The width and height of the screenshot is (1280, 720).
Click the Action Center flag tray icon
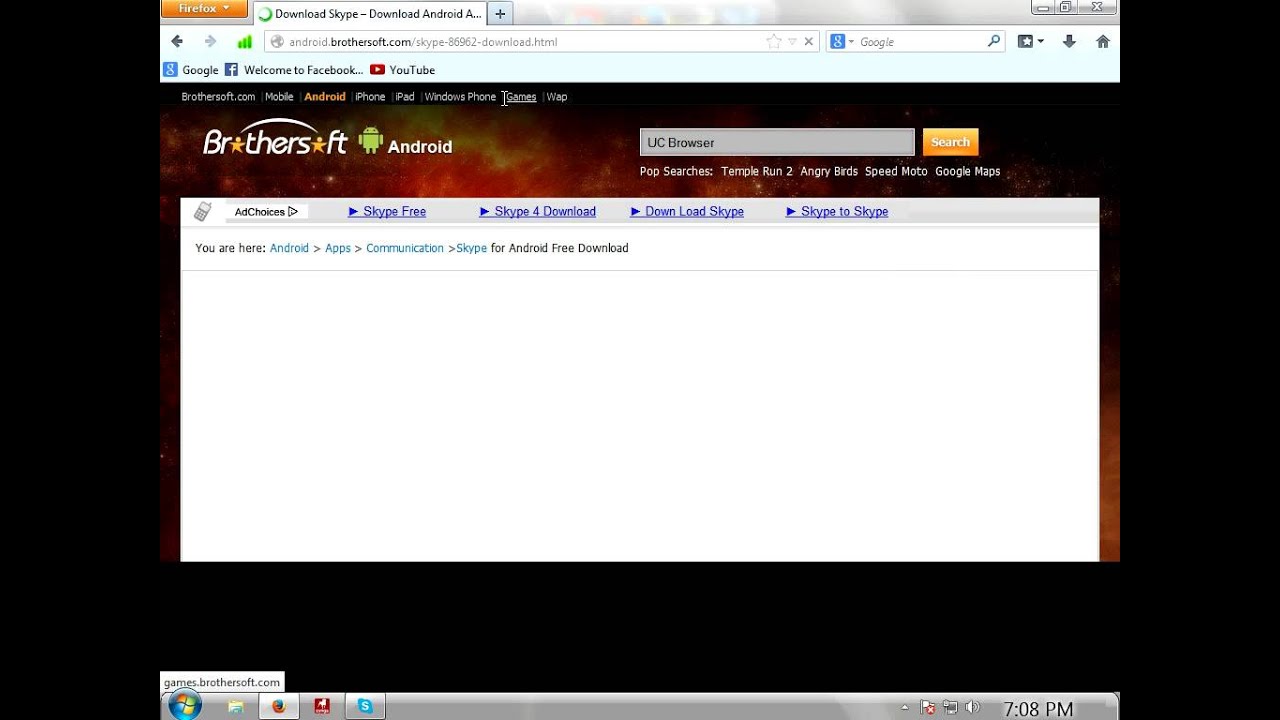click(x=928, y=708)
